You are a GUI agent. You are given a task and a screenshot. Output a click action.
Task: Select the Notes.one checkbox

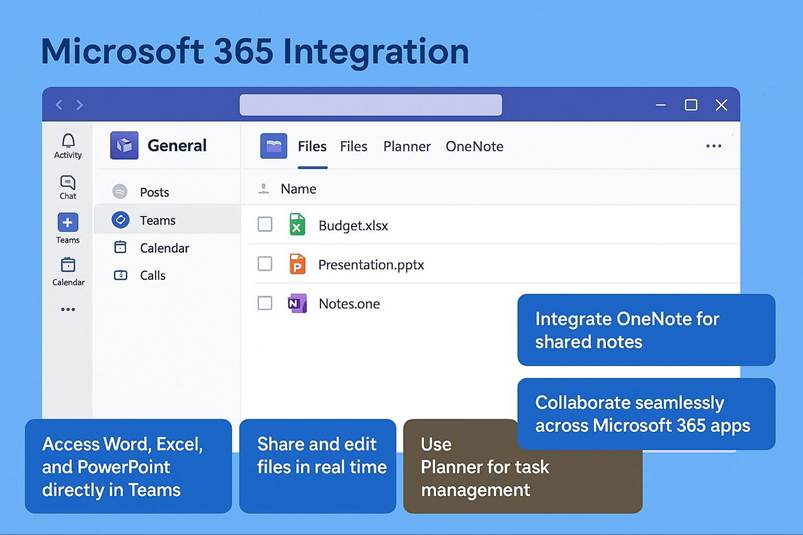point(265,303)
